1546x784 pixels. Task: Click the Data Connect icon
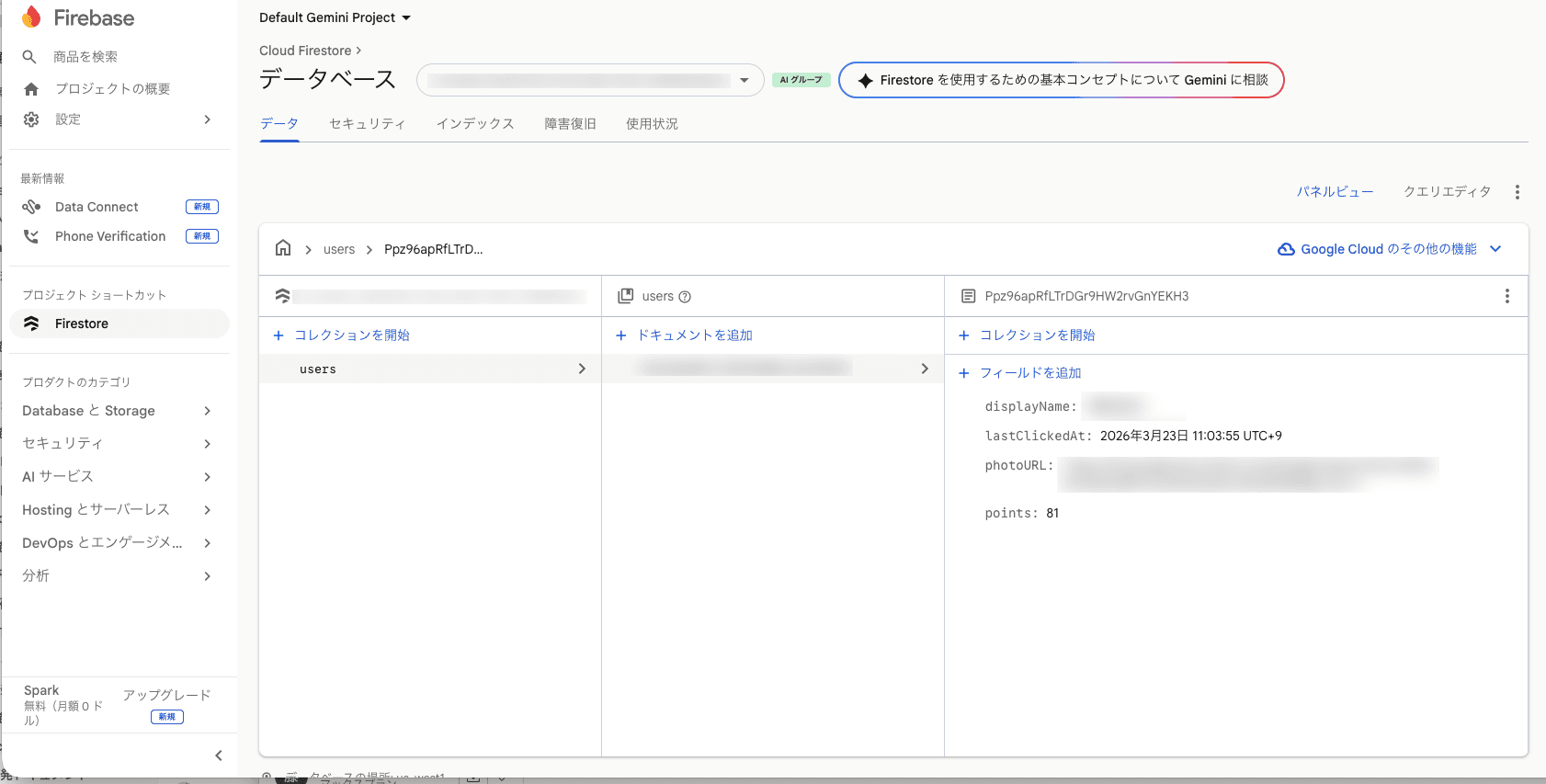point(31,207)
